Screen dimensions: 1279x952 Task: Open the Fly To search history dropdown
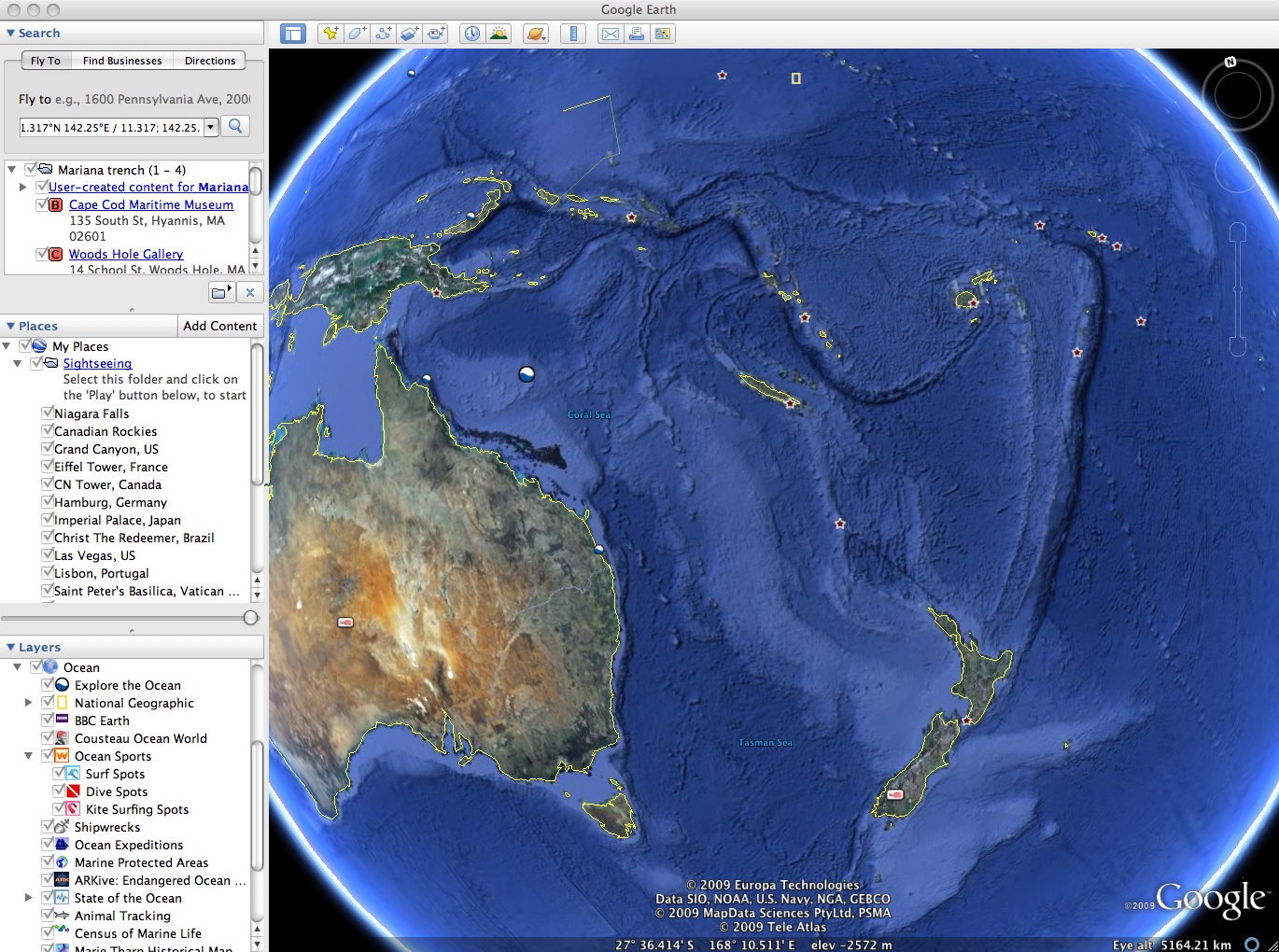211,127
